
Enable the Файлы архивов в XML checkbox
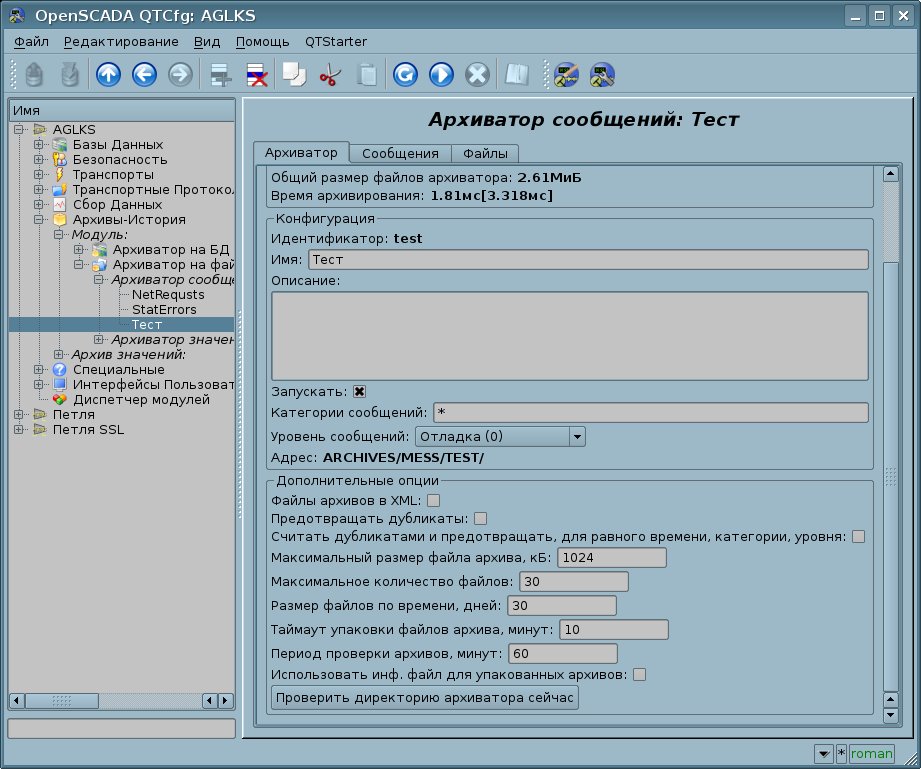pos(434,500)
